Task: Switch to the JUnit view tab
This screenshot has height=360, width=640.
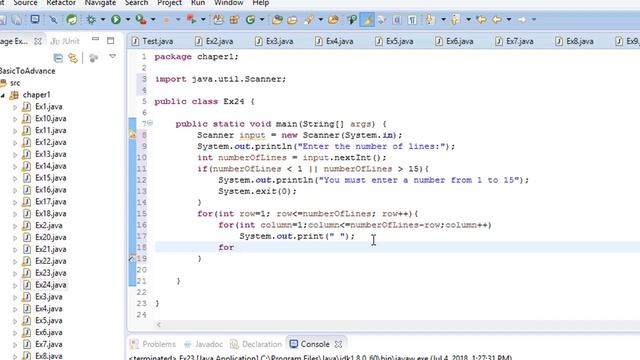Action: (65, 41)
